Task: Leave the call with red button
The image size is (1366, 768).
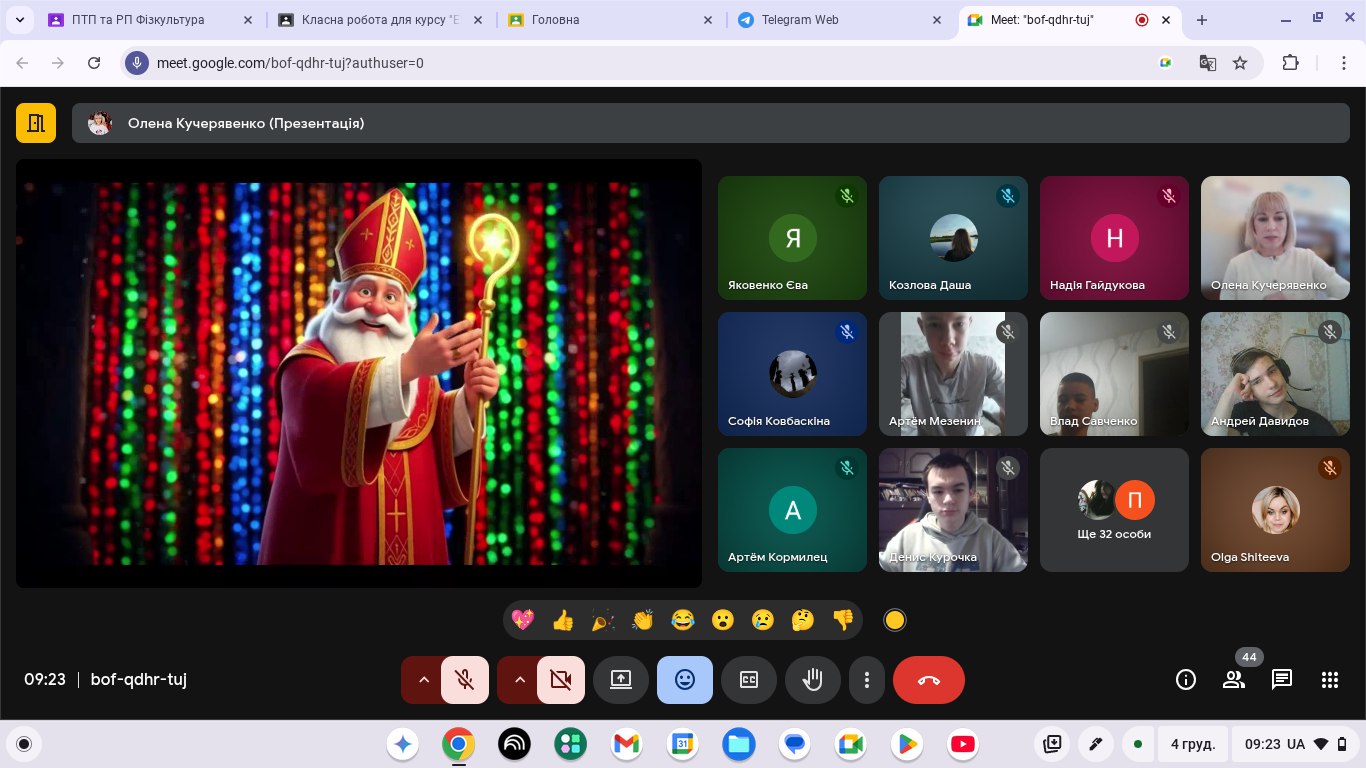Action: coord(928,680)
